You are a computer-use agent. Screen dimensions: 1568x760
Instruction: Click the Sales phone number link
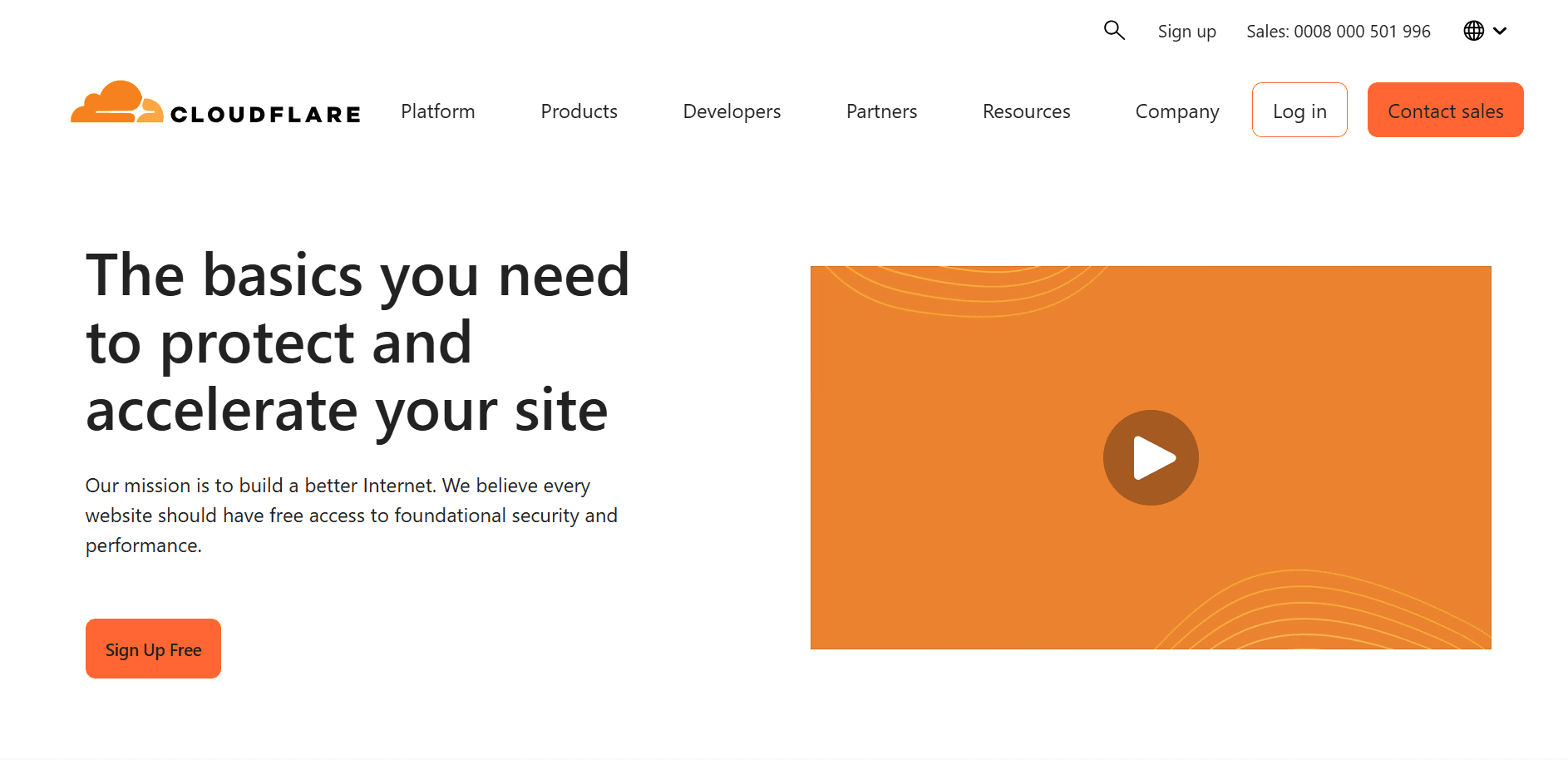pos(1338,31)
